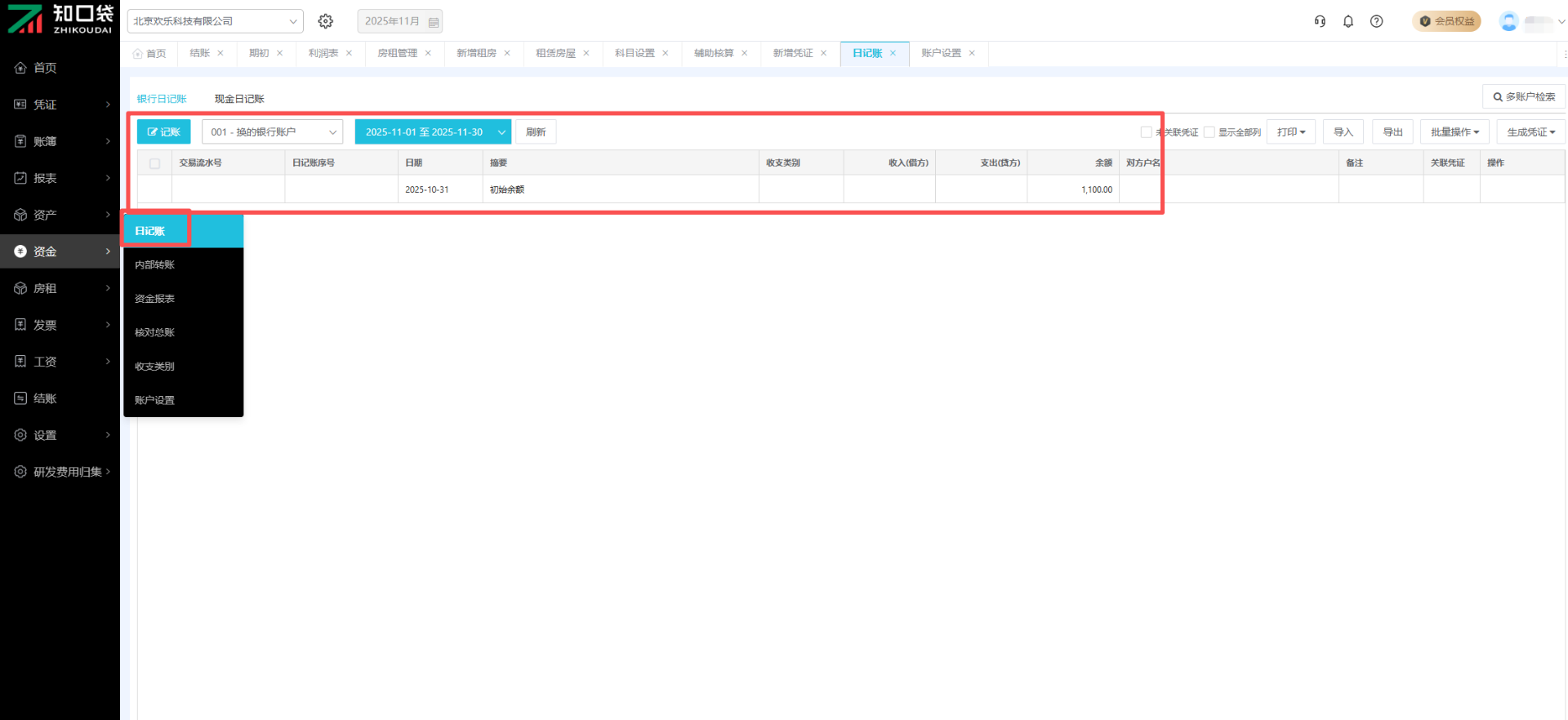Open the 多账户检索 search

[1524, 96]
